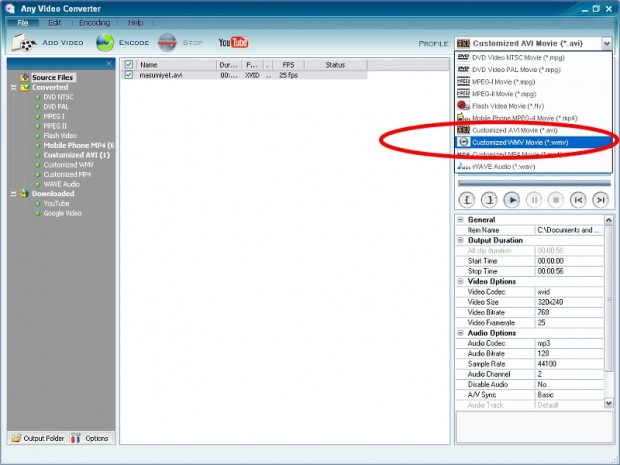Set clip start with left bracket button
The height and width of the screenshot is (465, 620).
(x=467, y=200)
